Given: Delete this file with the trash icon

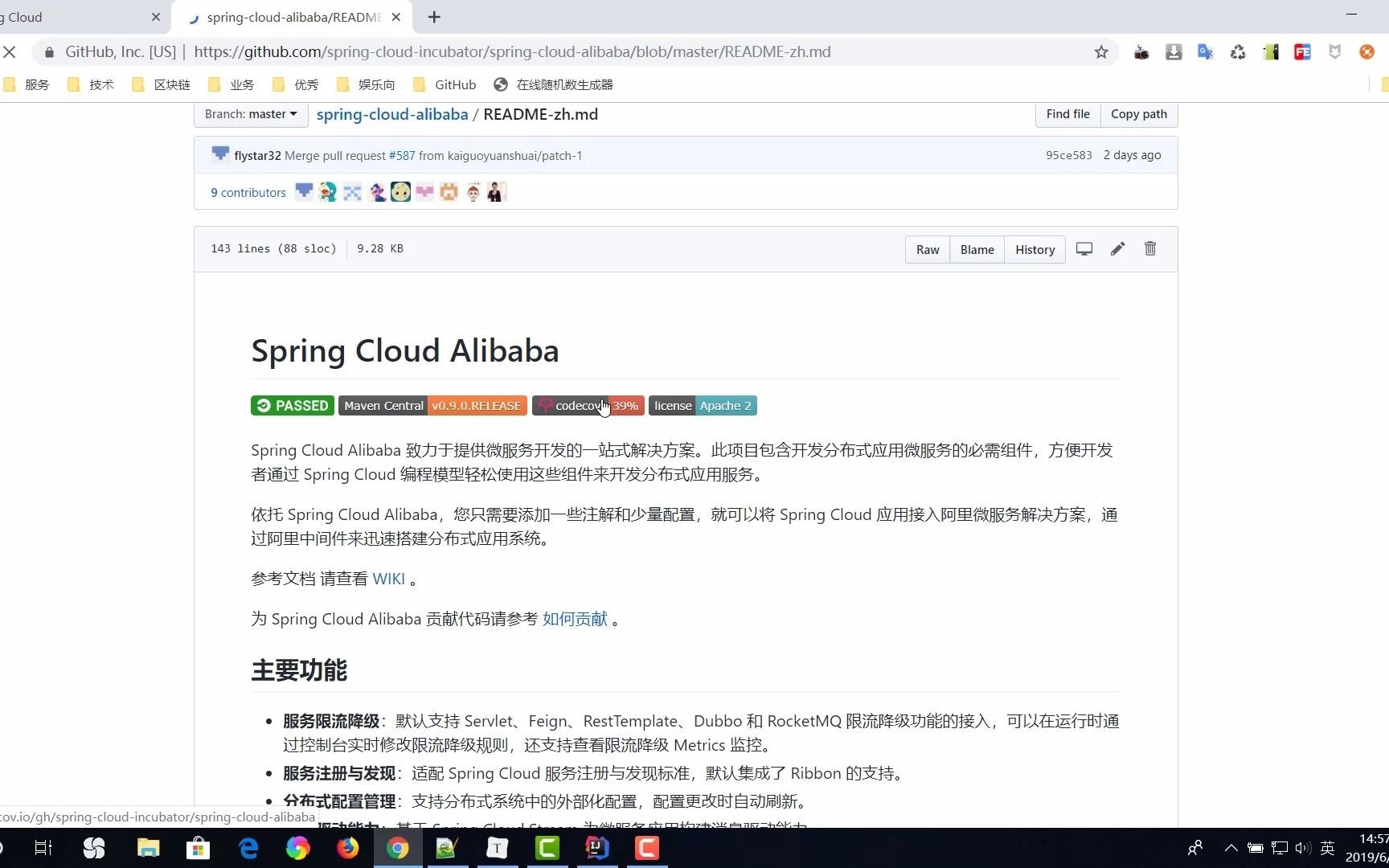Looking at the screenshot, I should coord(1150,249).
